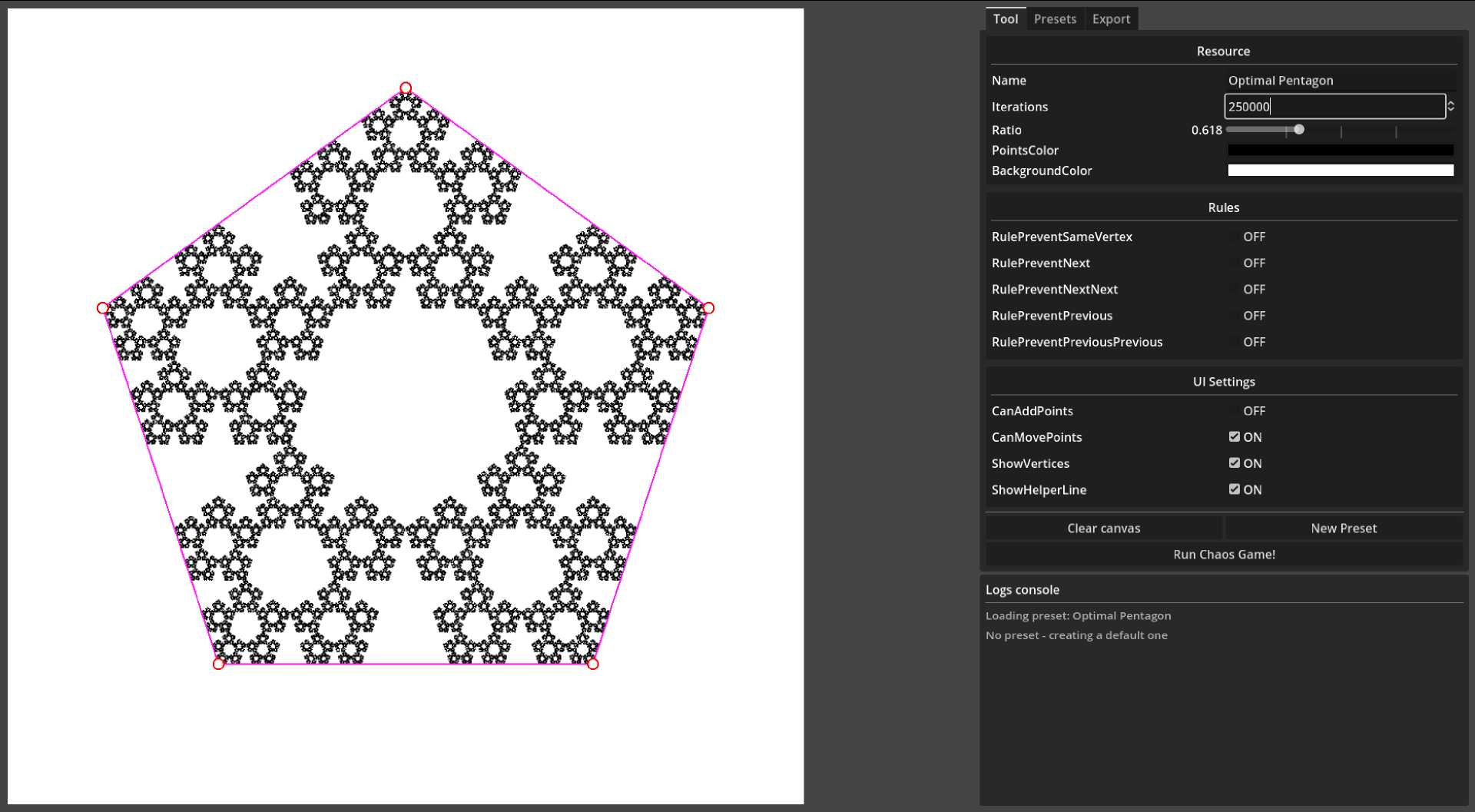Click the BackgroundColor label
This screenshot has height=812, width=1475.
pyautogui.click(x=1041, y=171)
